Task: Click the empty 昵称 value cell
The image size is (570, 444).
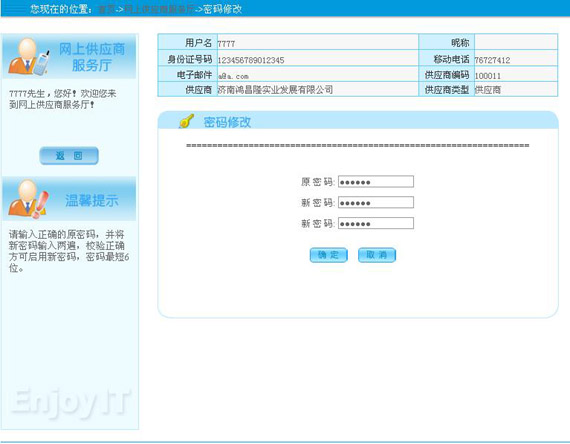Action: click(x=516, y=42)
